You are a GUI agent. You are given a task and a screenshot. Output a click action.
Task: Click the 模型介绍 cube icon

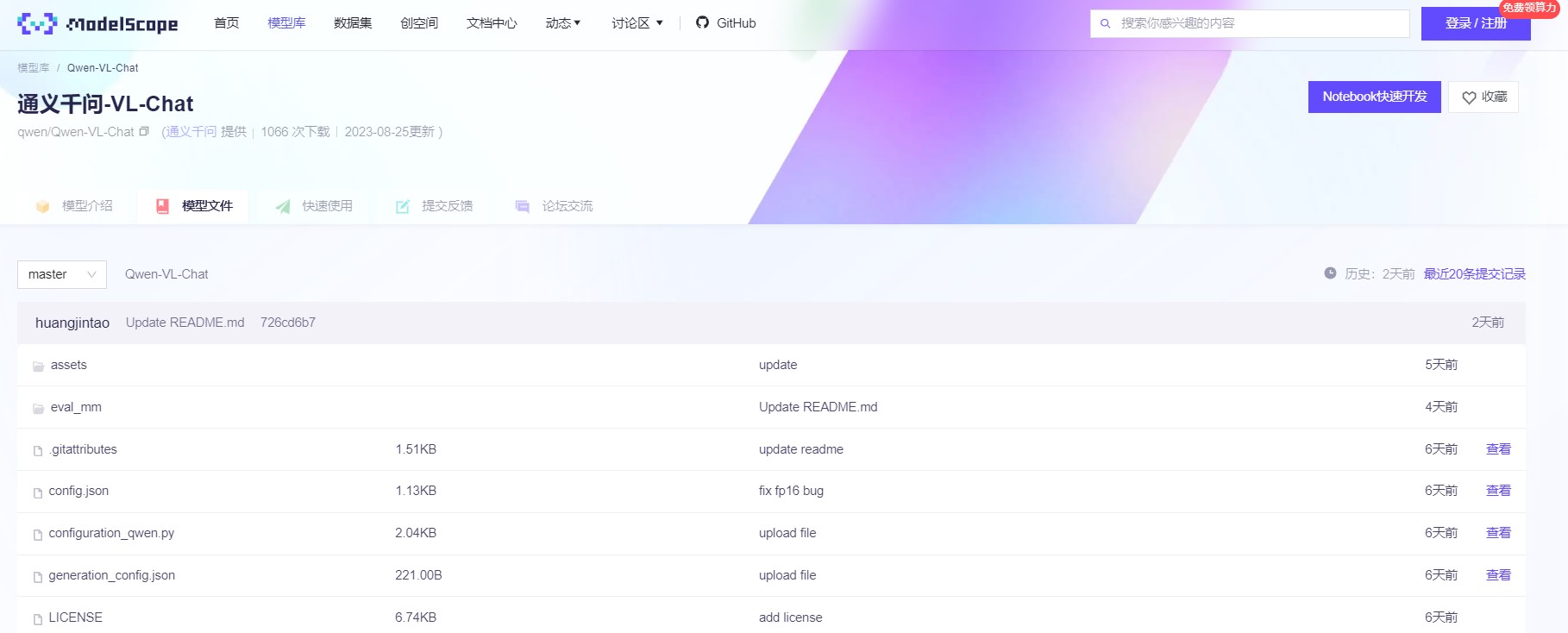tap(42, 206)
